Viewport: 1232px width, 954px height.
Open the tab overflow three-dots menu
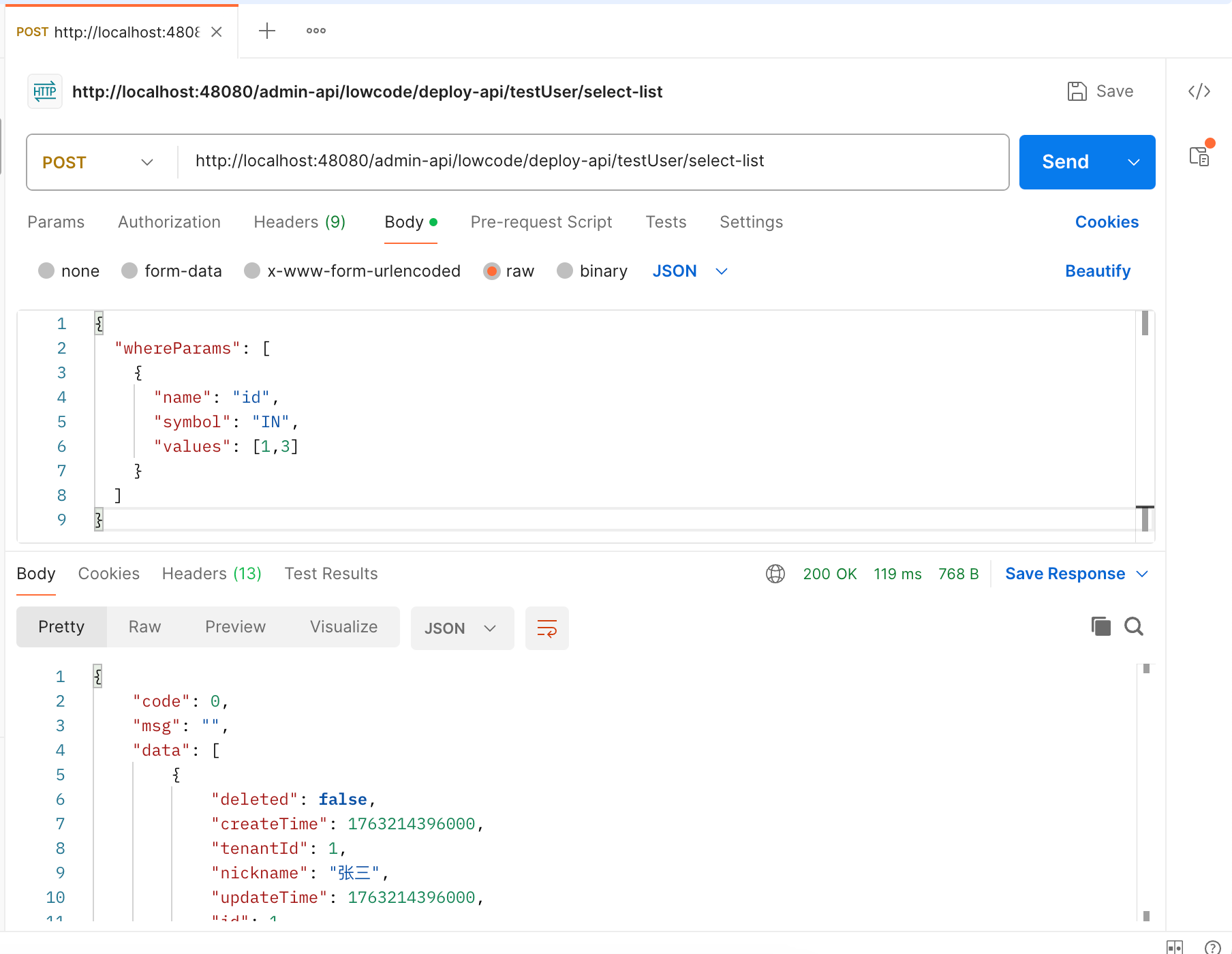315,31
